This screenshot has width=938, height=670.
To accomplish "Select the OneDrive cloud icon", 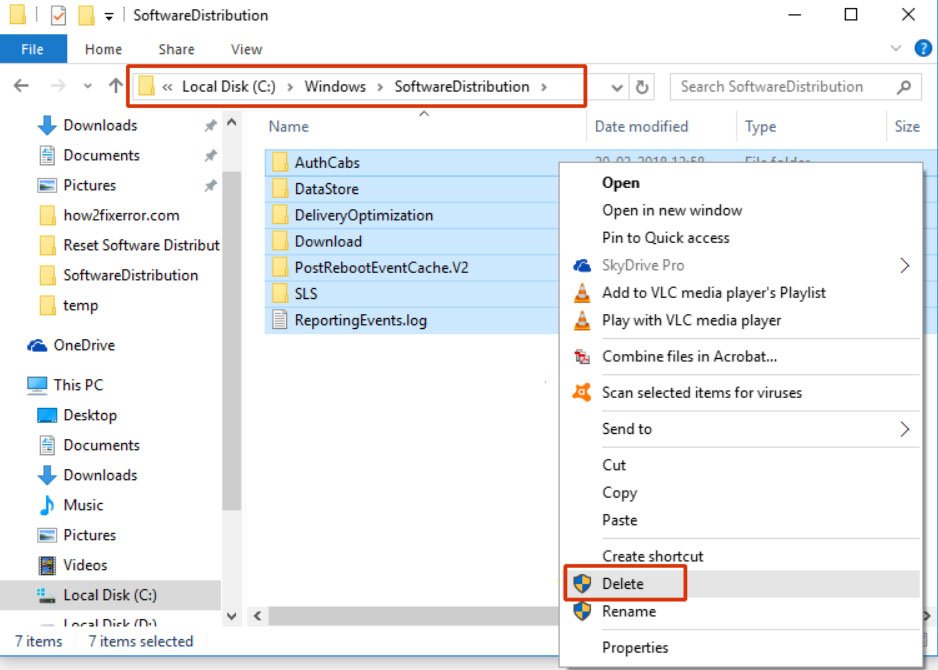I will tap(37, 345).
